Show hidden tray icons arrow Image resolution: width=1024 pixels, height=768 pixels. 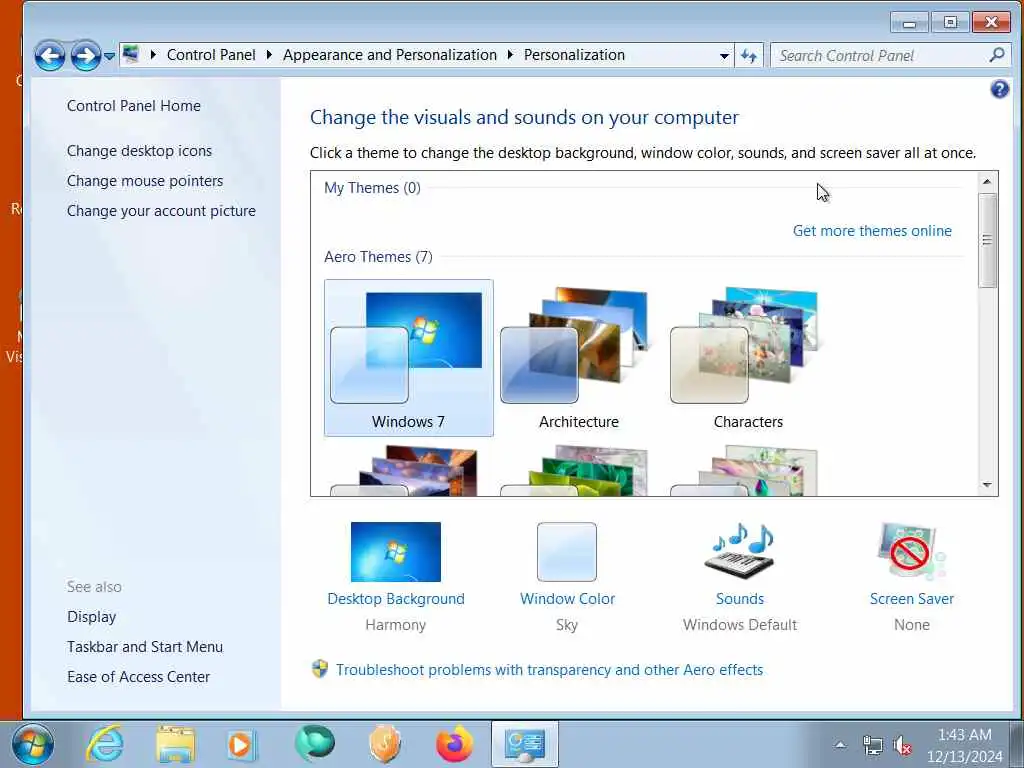[x=840, y=744]
